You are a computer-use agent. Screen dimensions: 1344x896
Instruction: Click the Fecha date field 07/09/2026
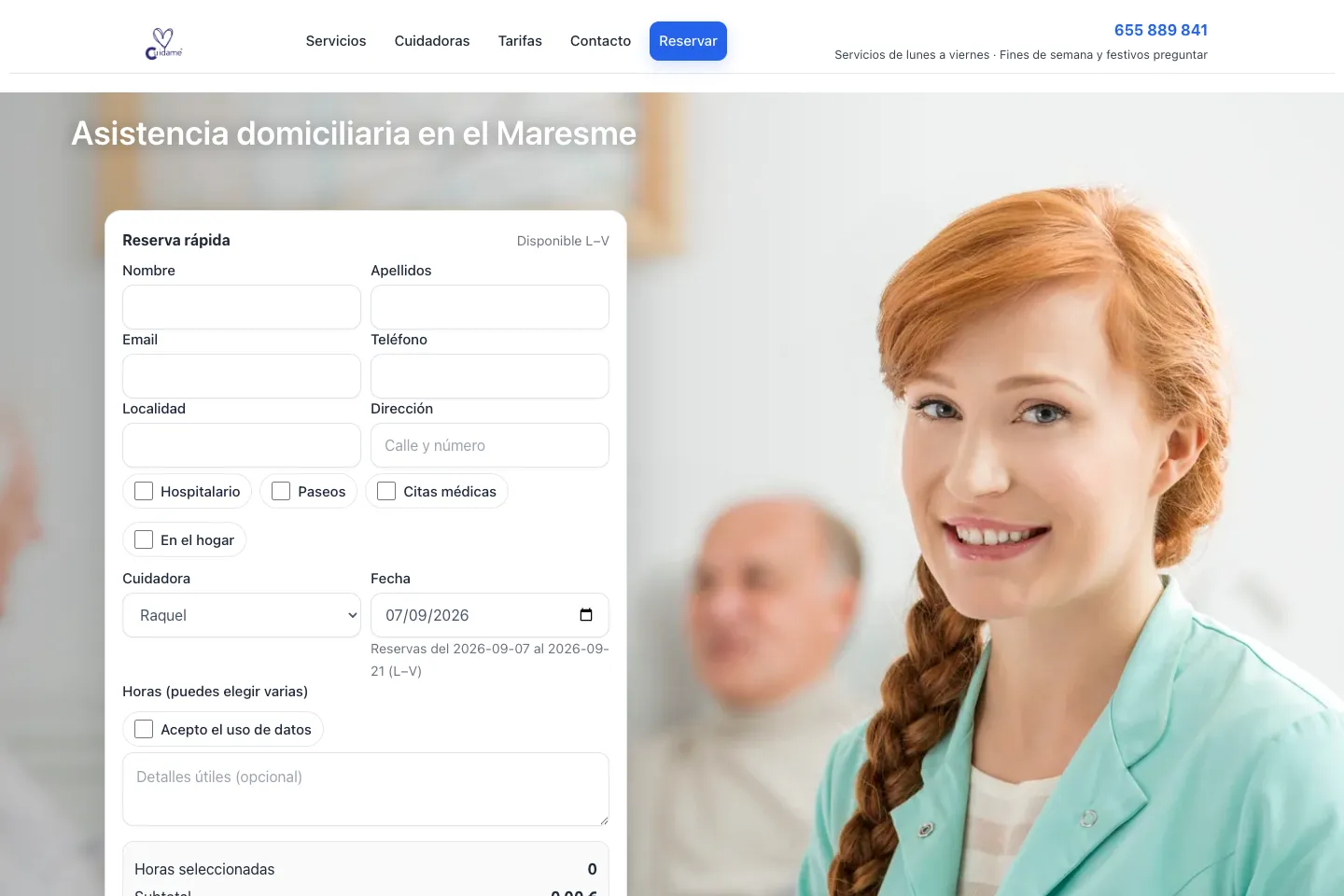490,615
